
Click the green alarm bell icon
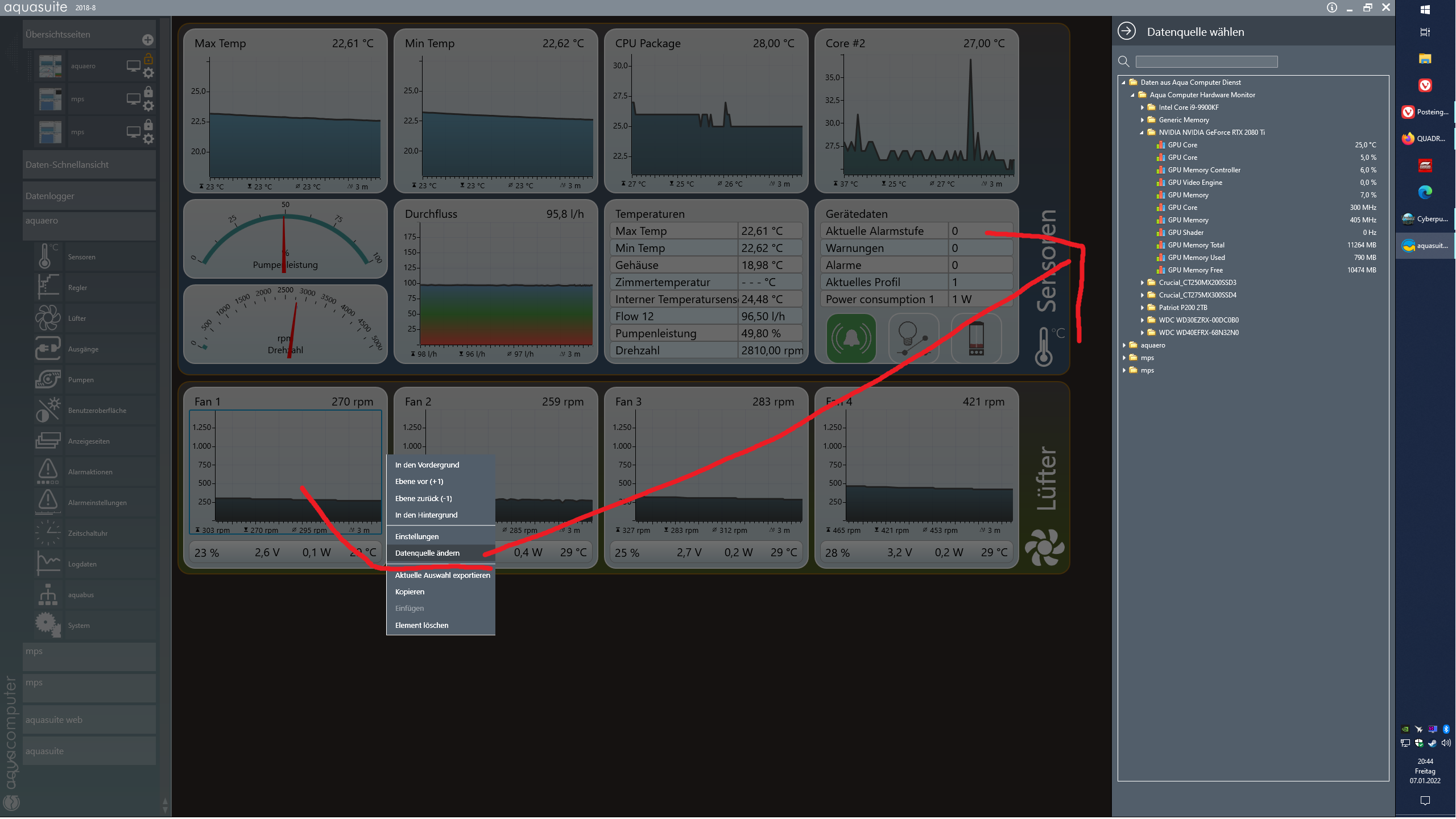tap(851, 338)
